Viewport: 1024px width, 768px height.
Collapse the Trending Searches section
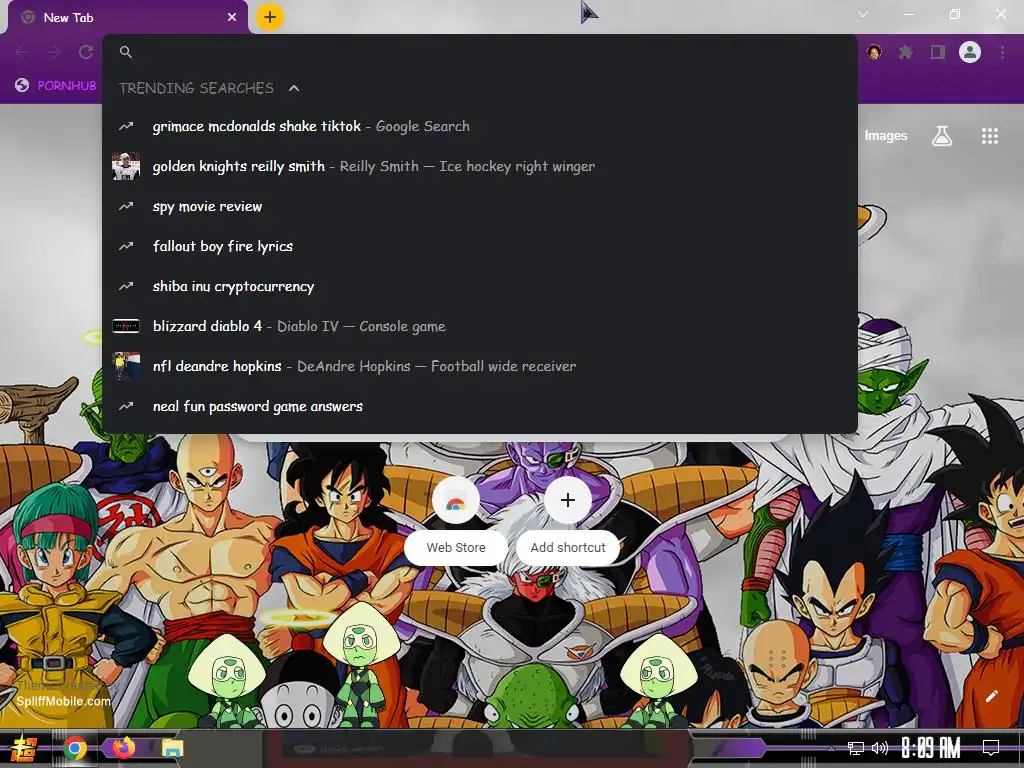(x=294, y=88)
